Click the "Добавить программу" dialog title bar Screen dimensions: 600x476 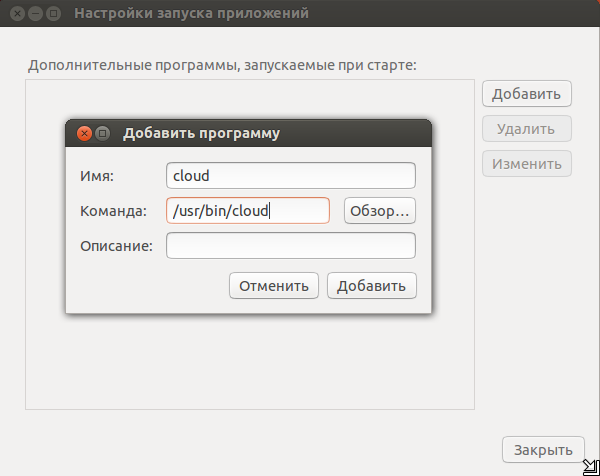coord(249,133)
